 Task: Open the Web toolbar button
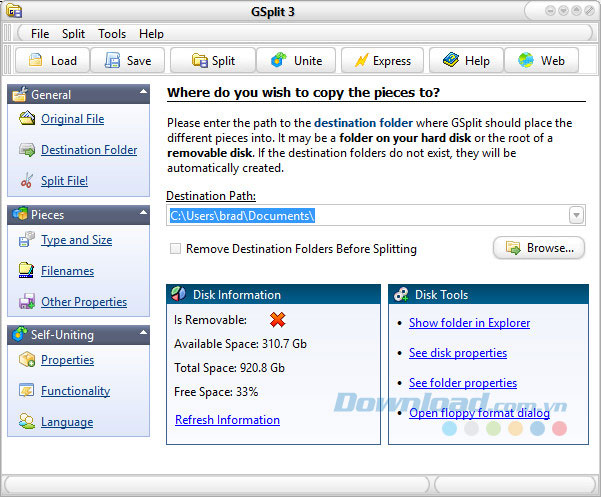click(x=541, y=61)
